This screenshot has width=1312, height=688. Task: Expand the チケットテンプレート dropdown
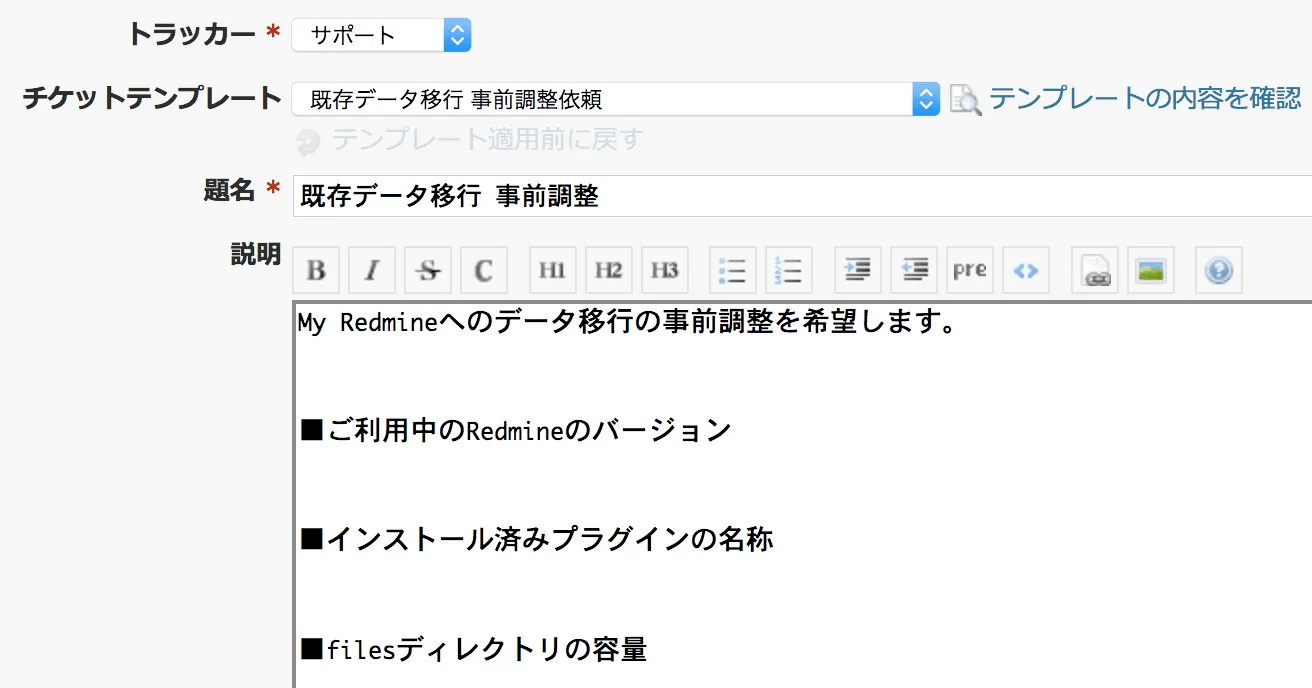615,99
